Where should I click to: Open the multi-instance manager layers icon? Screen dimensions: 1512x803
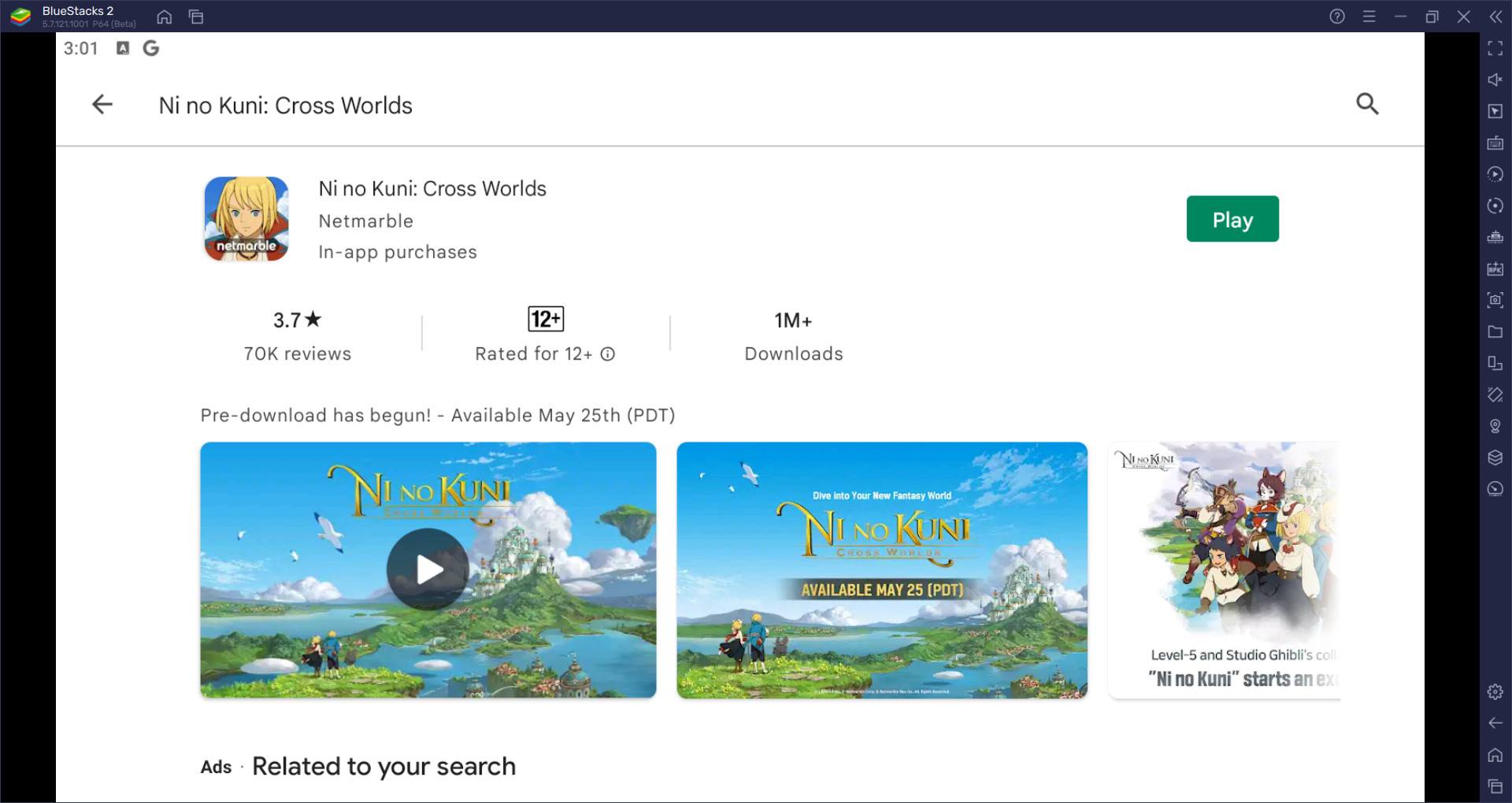[1495, 457]
